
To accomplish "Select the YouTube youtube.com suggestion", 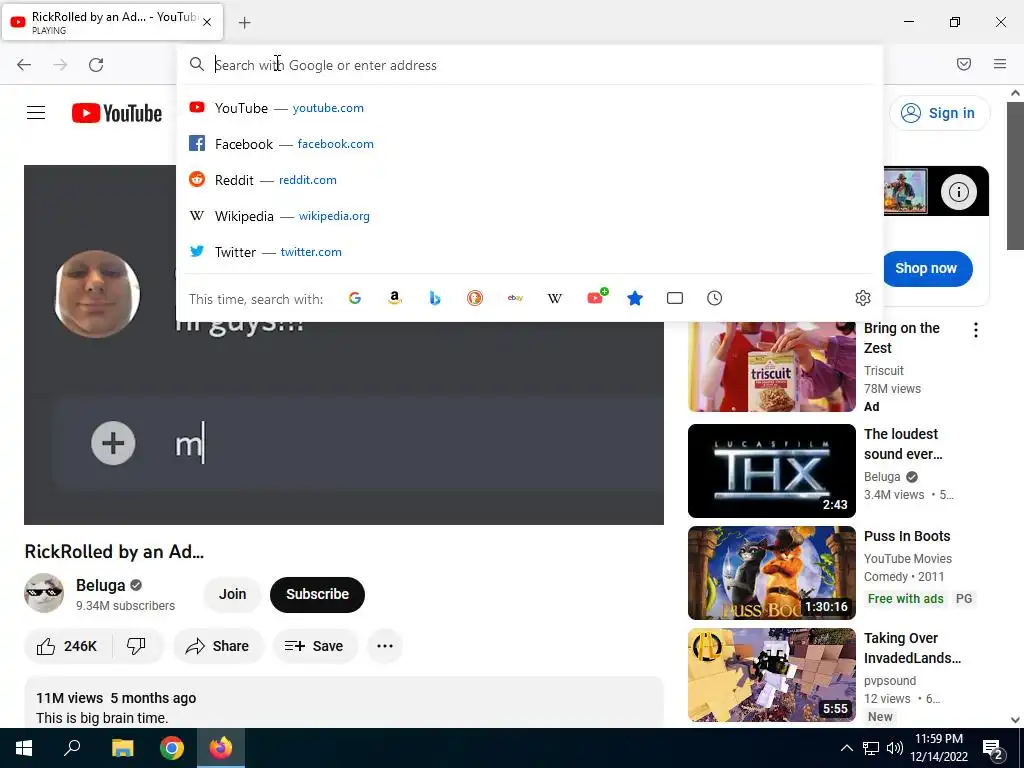I will (529, 108).
